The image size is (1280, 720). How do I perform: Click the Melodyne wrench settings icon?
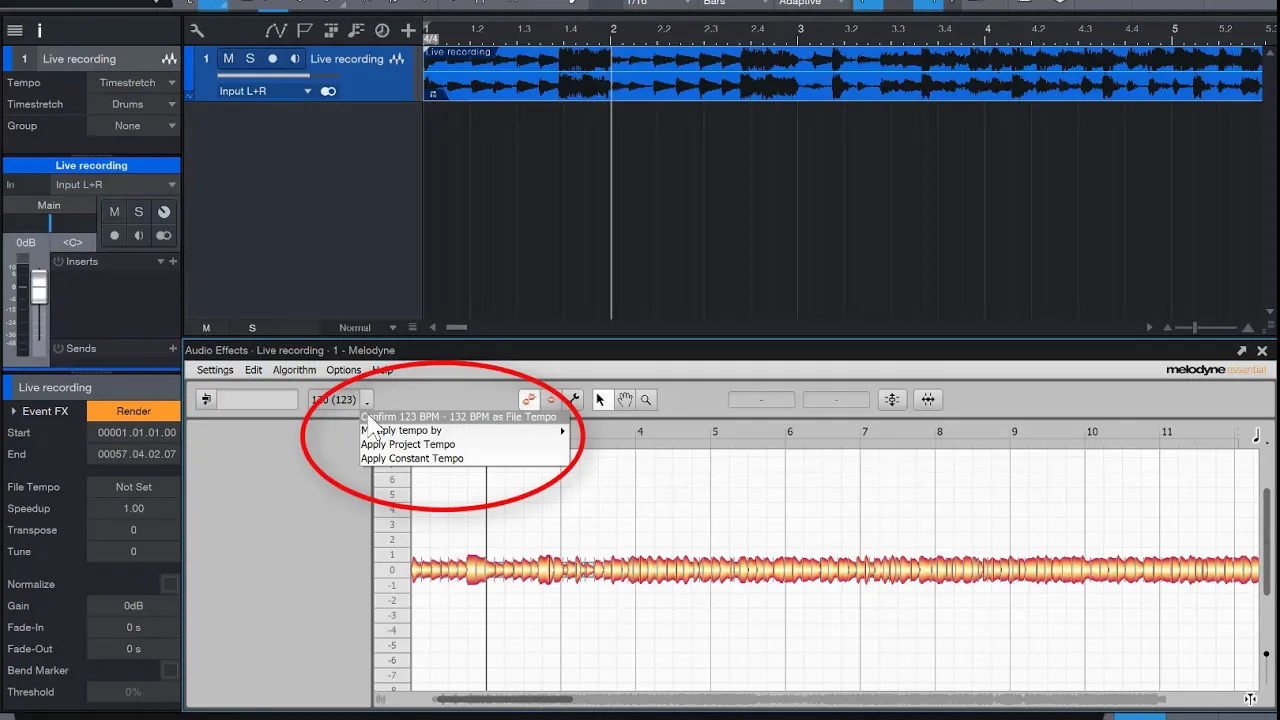573,400
